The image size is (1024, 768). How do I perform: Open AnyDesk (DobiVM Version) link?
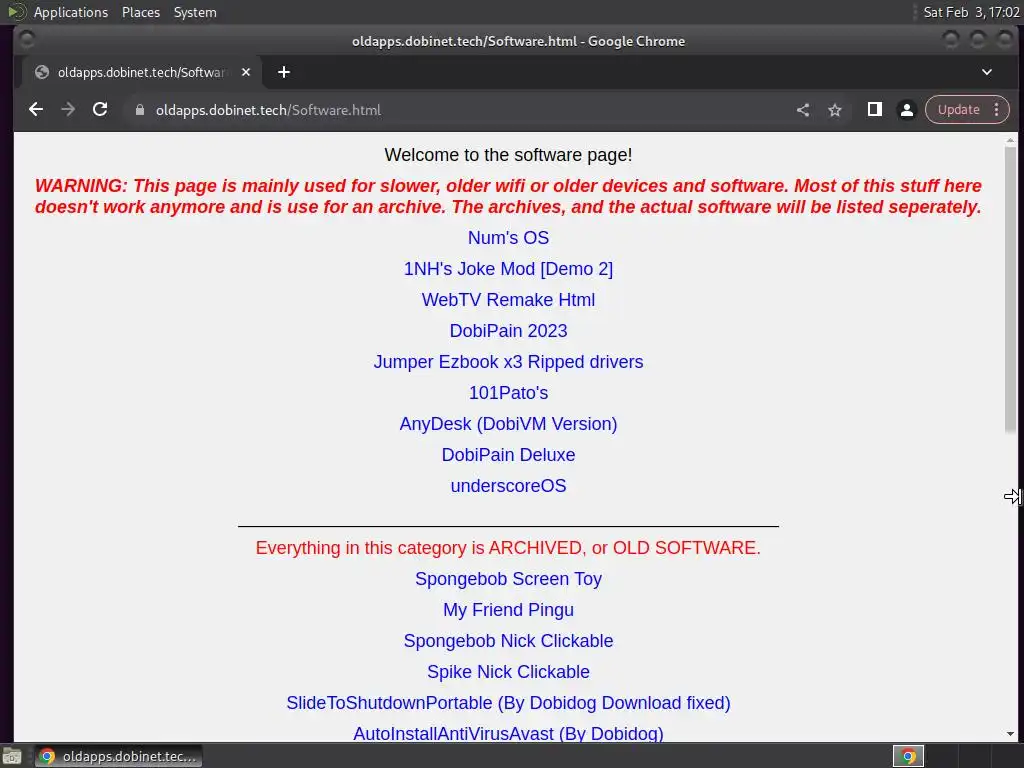508,424
